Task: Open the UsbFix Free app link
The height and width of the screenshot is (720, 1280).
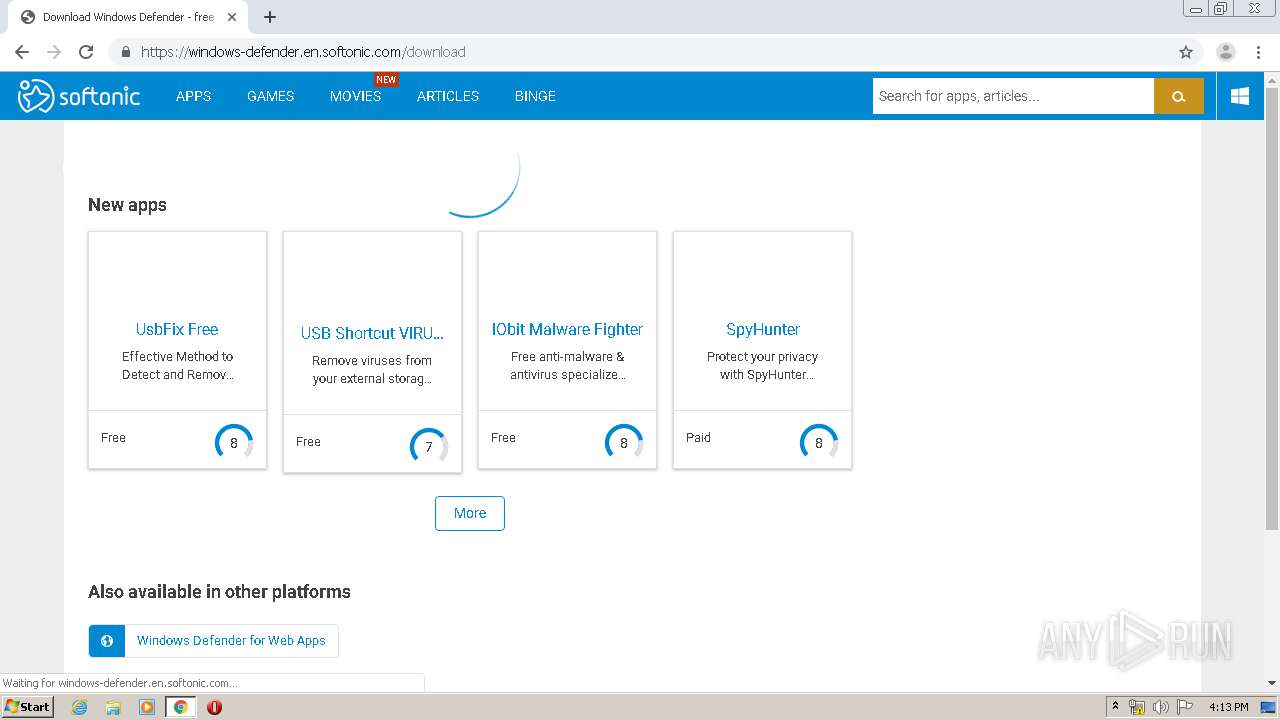Action: [x=177, y=329]
